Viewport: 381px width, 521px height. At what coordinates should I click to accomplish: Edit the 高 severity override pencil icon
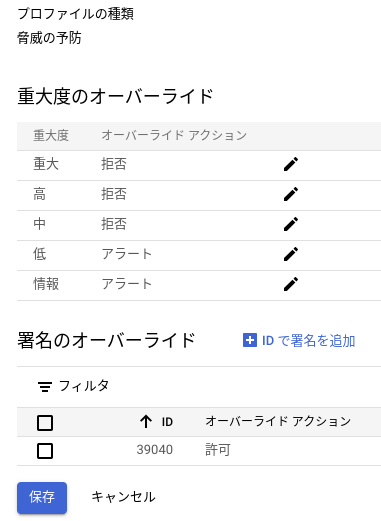coord(291,194)
